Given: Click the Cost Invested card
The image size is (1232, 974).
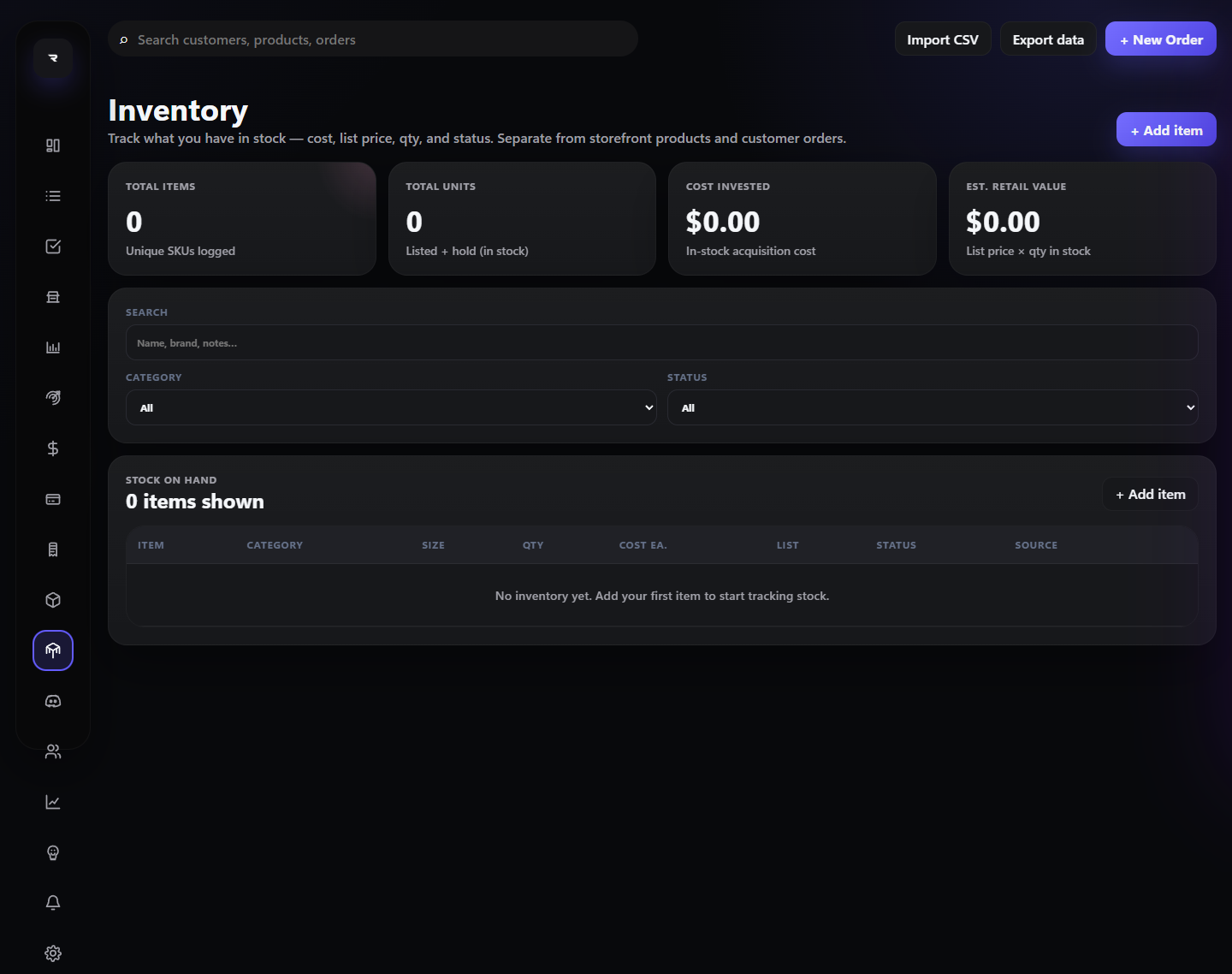Looking at the screenshot, I should (803, 219).
